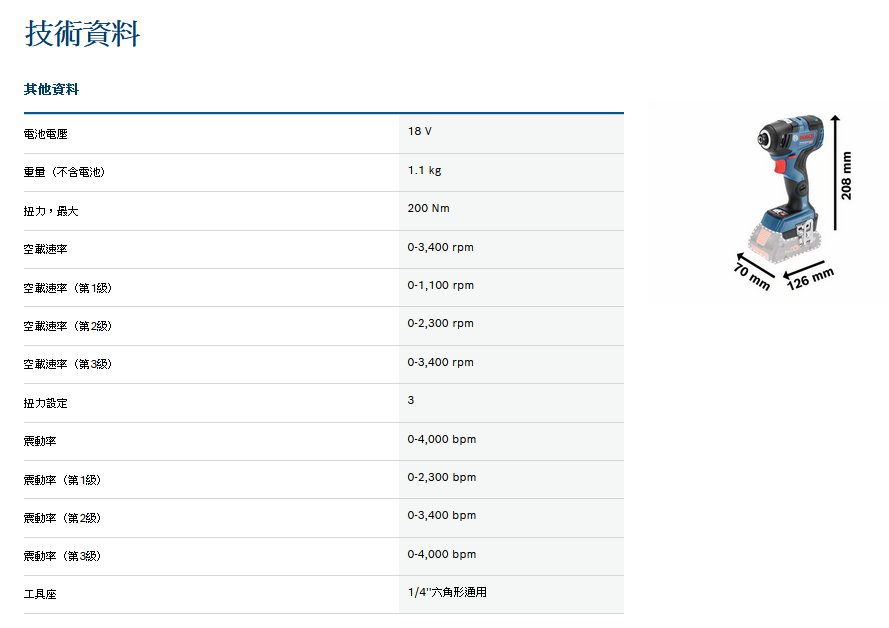
Task: Click the 扭力設定 row label
Action: pyautogui.click(x=46, y=403)
